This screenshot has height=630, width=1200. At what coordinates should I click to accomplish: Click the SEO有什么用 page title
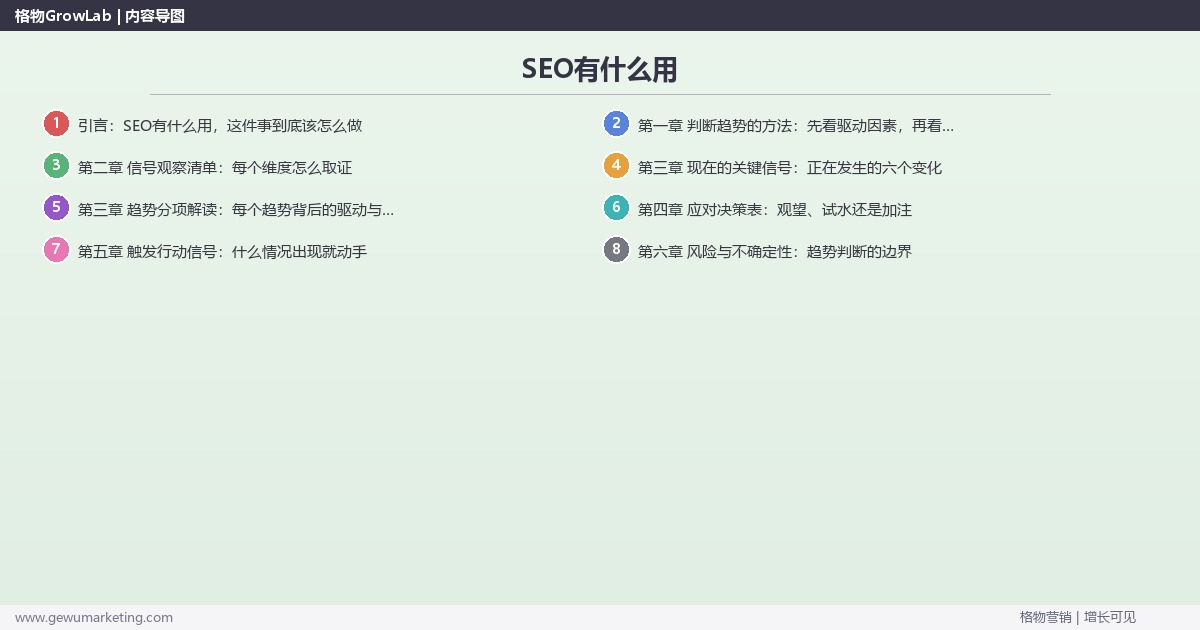[600, 69]
